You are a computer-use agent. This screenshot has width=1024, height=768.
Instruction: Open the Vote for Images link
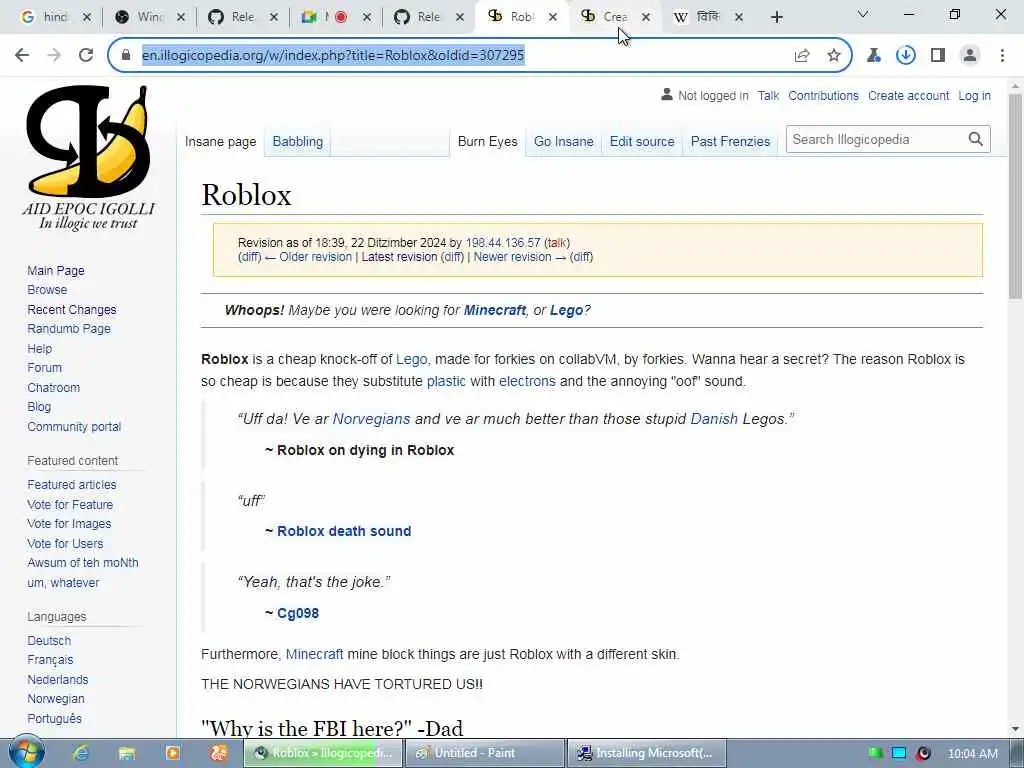[69, 524]
